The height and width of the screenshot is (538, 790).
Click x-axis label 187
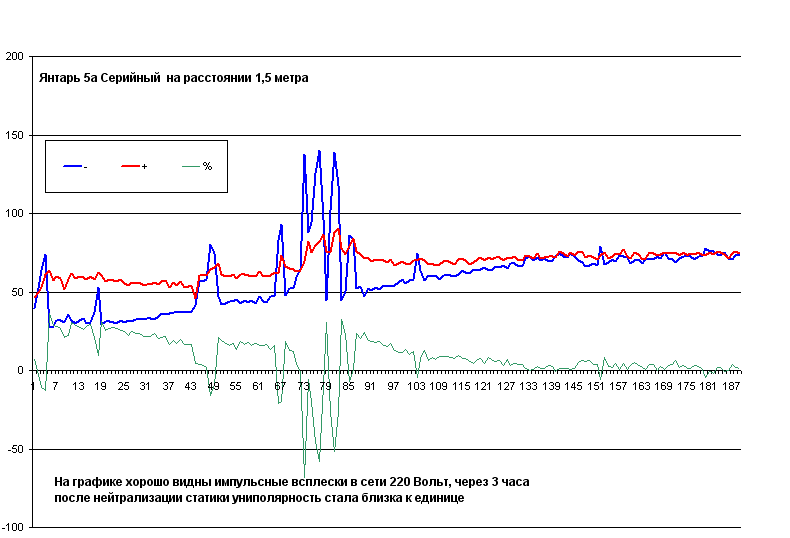(731, 386)
